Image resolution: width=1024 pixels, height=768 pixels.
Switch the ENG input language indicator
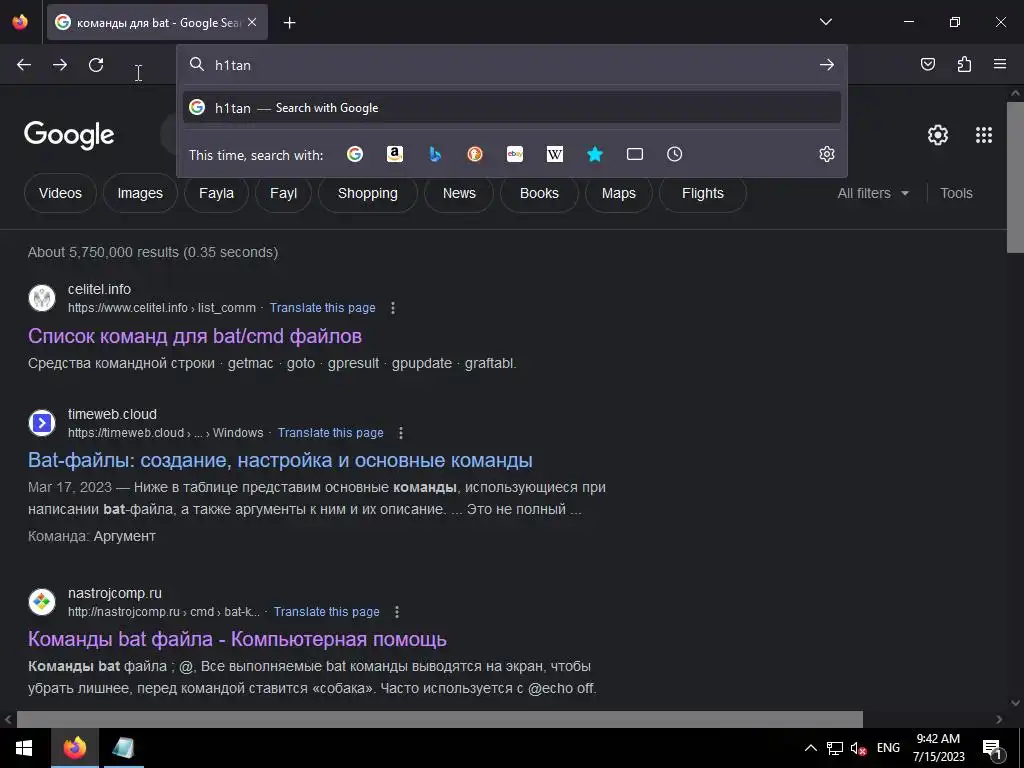[888, 748]
